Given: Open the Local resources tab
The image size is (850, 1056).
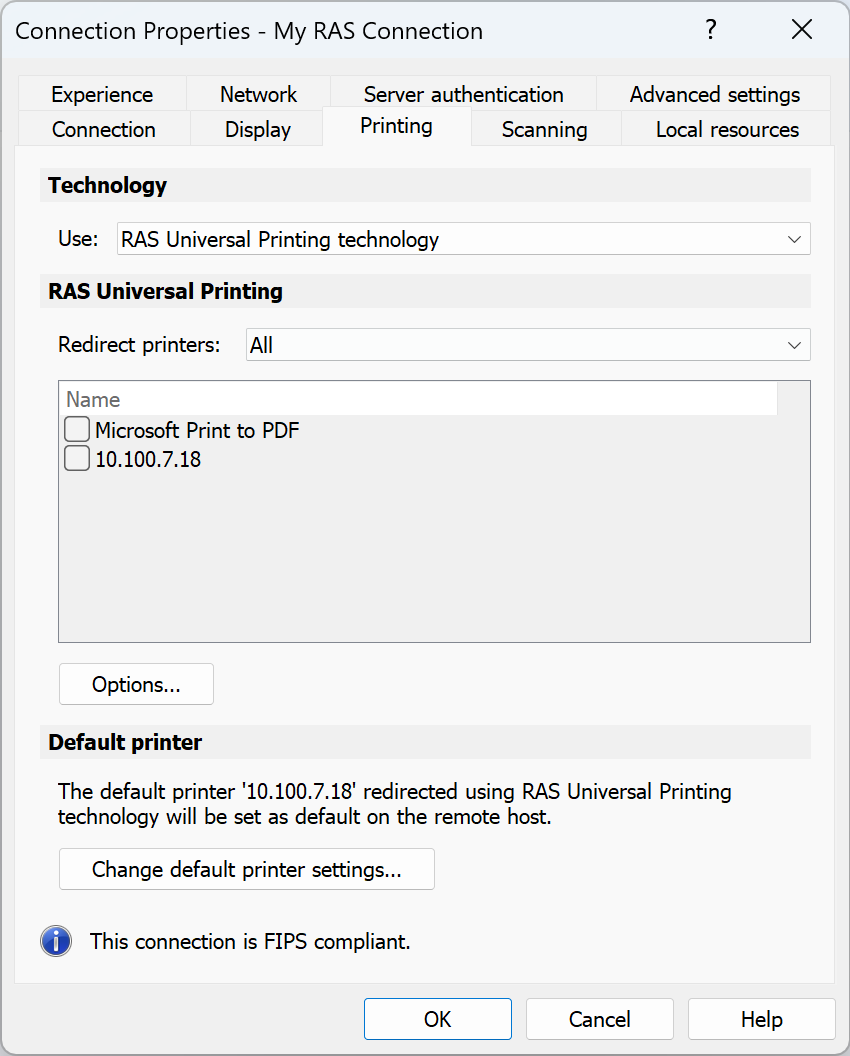Looking at the screenshot, I should coord(727,130).
